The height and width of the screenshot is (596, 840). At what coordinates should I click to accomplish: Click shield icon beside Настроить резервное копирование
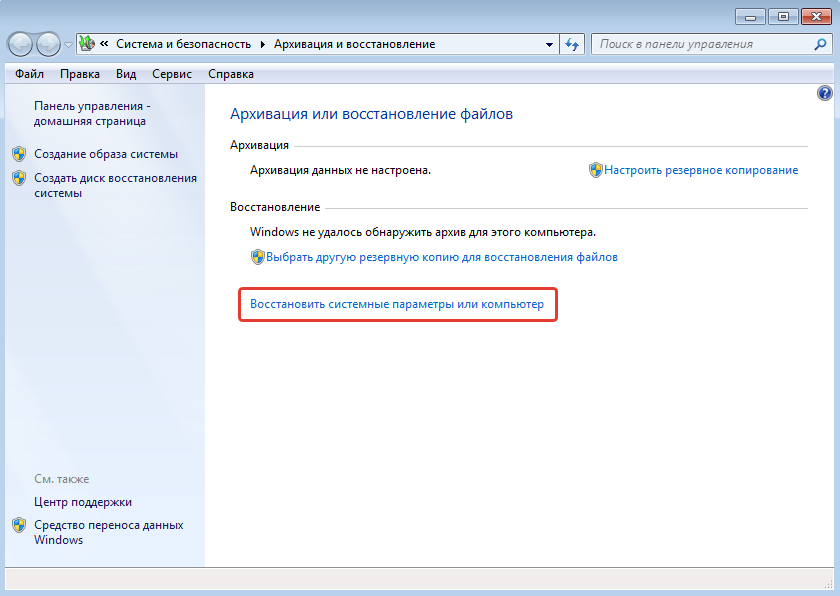[x=596, y=170]
